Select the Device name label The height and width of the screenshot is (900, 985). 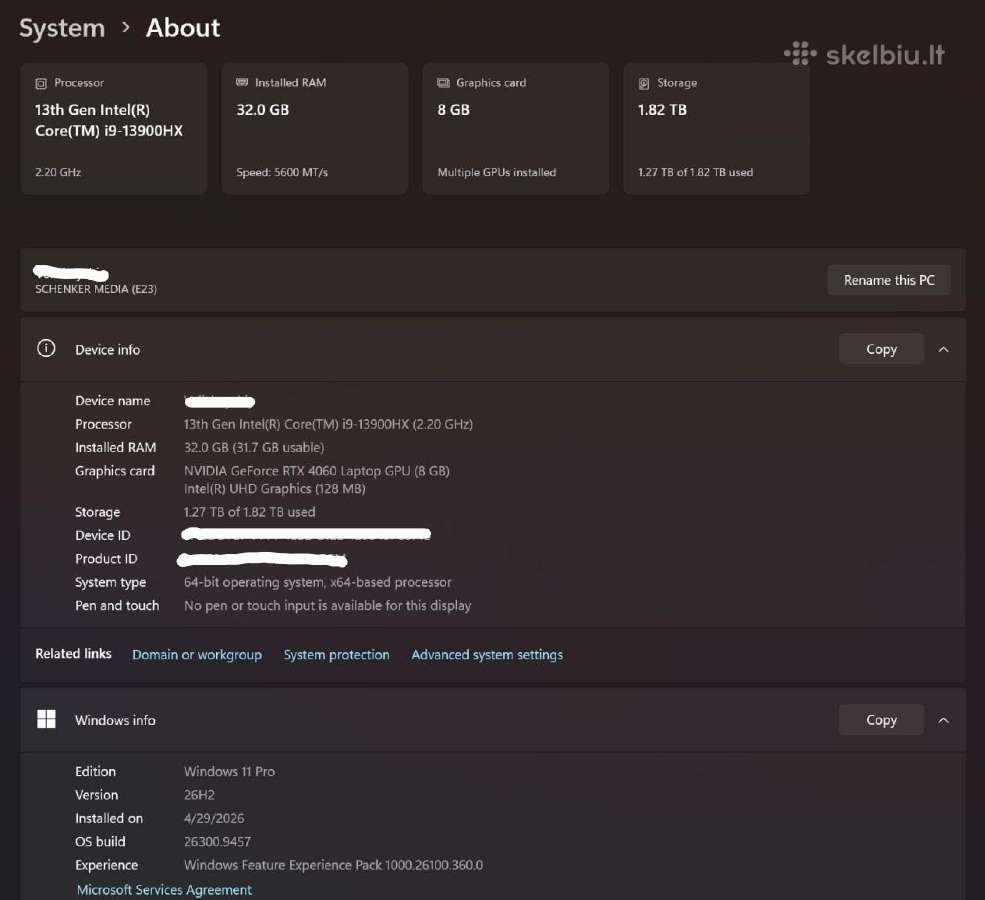point(112,401)
